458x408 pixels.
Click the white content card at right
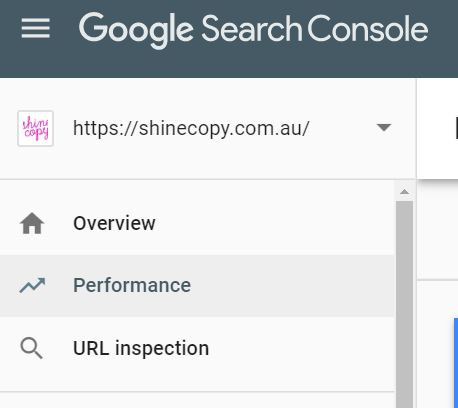438,129
